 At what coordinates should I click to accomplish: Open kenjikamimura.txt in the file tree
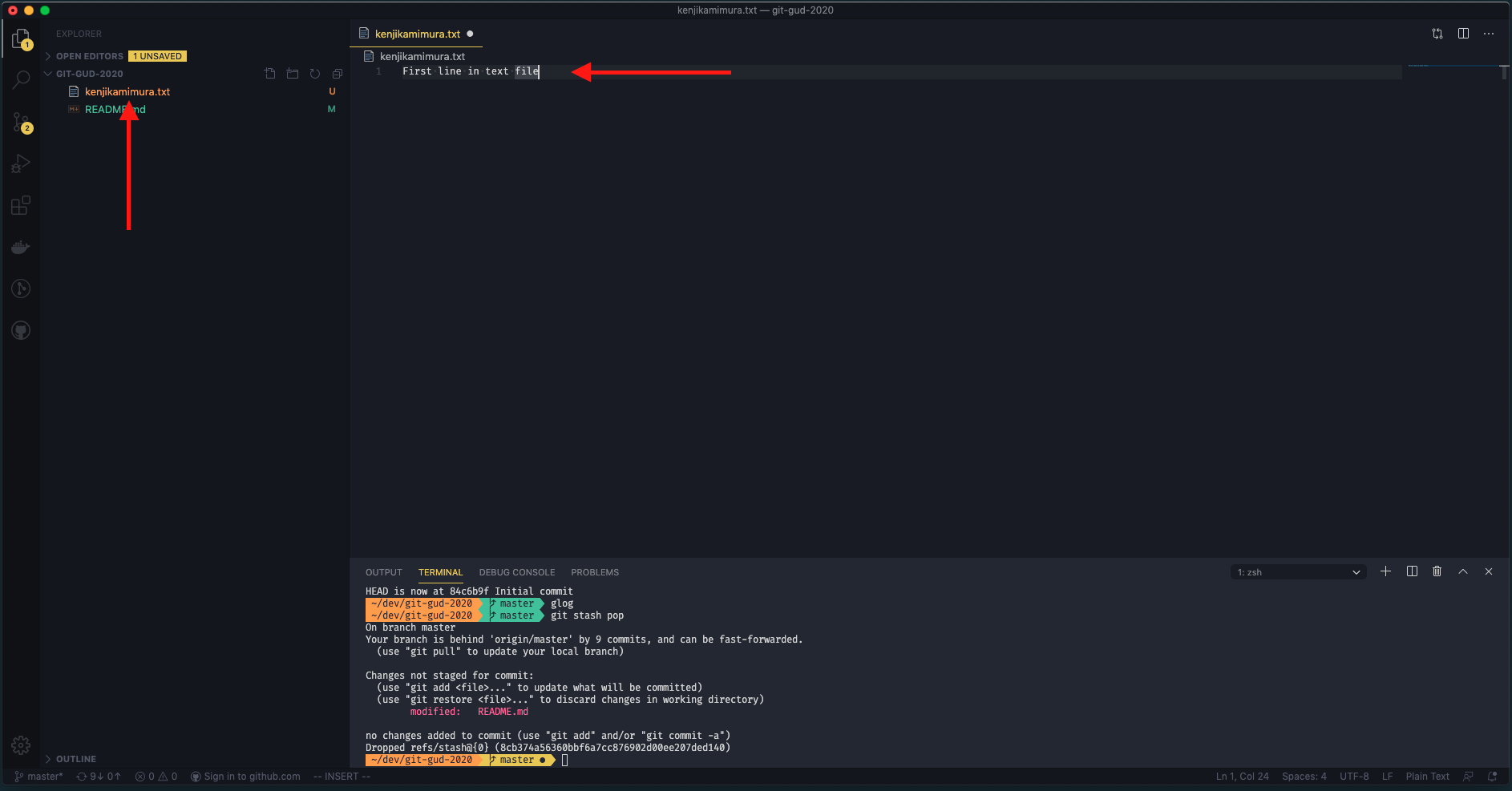[127, 91]
